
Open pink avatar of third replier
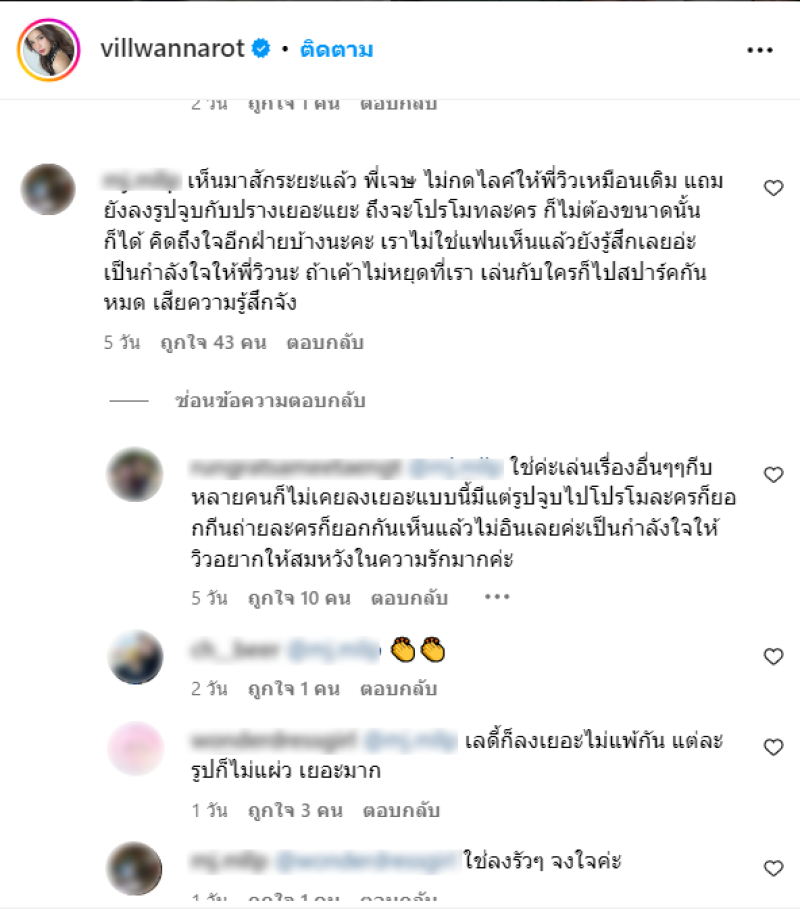pyautogui.click(x=136, y=748)
